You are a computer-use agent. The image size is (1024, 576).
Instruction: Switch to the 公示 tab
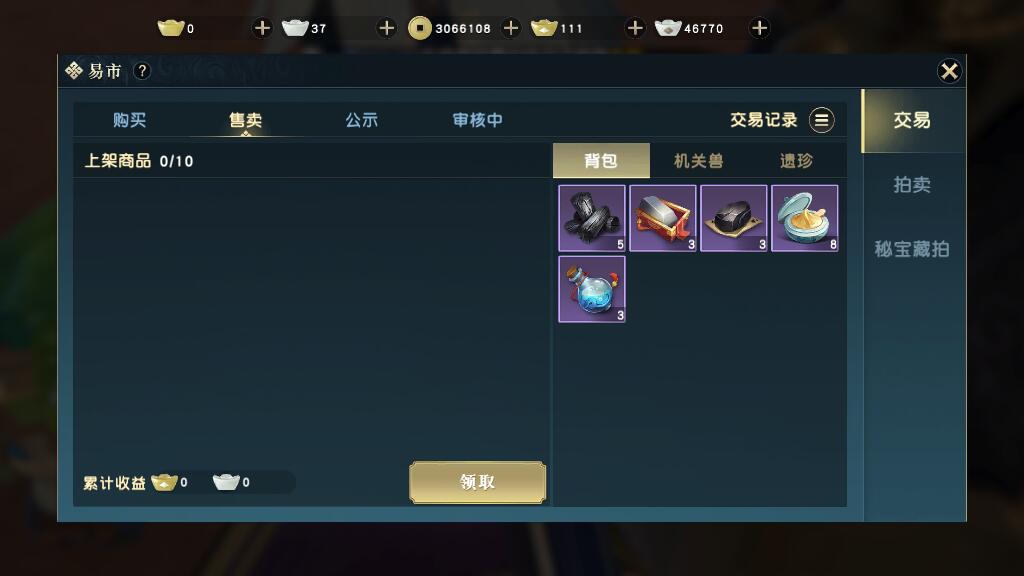(x=362, y=120)
